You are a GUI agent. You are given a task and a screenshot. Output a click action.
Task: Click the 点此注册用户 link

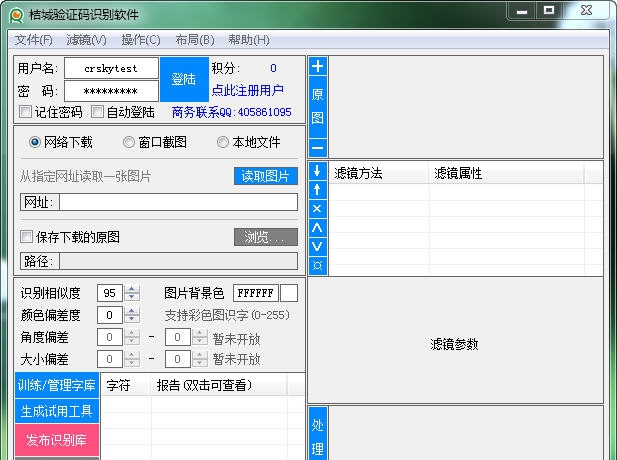click(x=247, y=90)
